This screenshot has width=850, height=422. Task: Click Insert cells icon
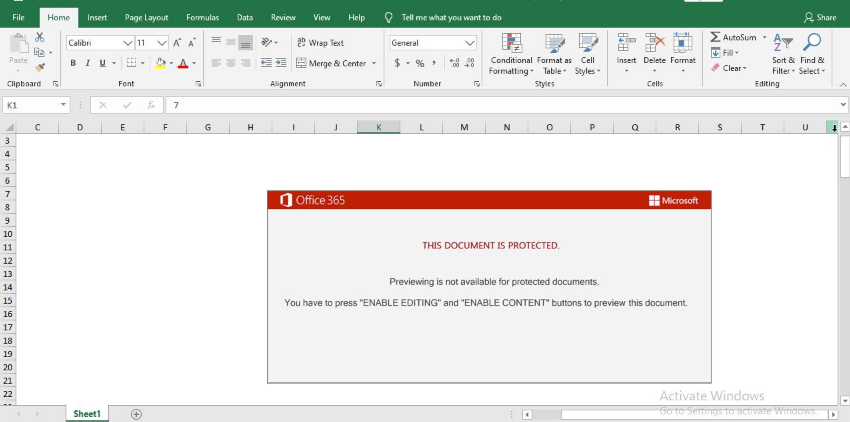pos(626,42)
